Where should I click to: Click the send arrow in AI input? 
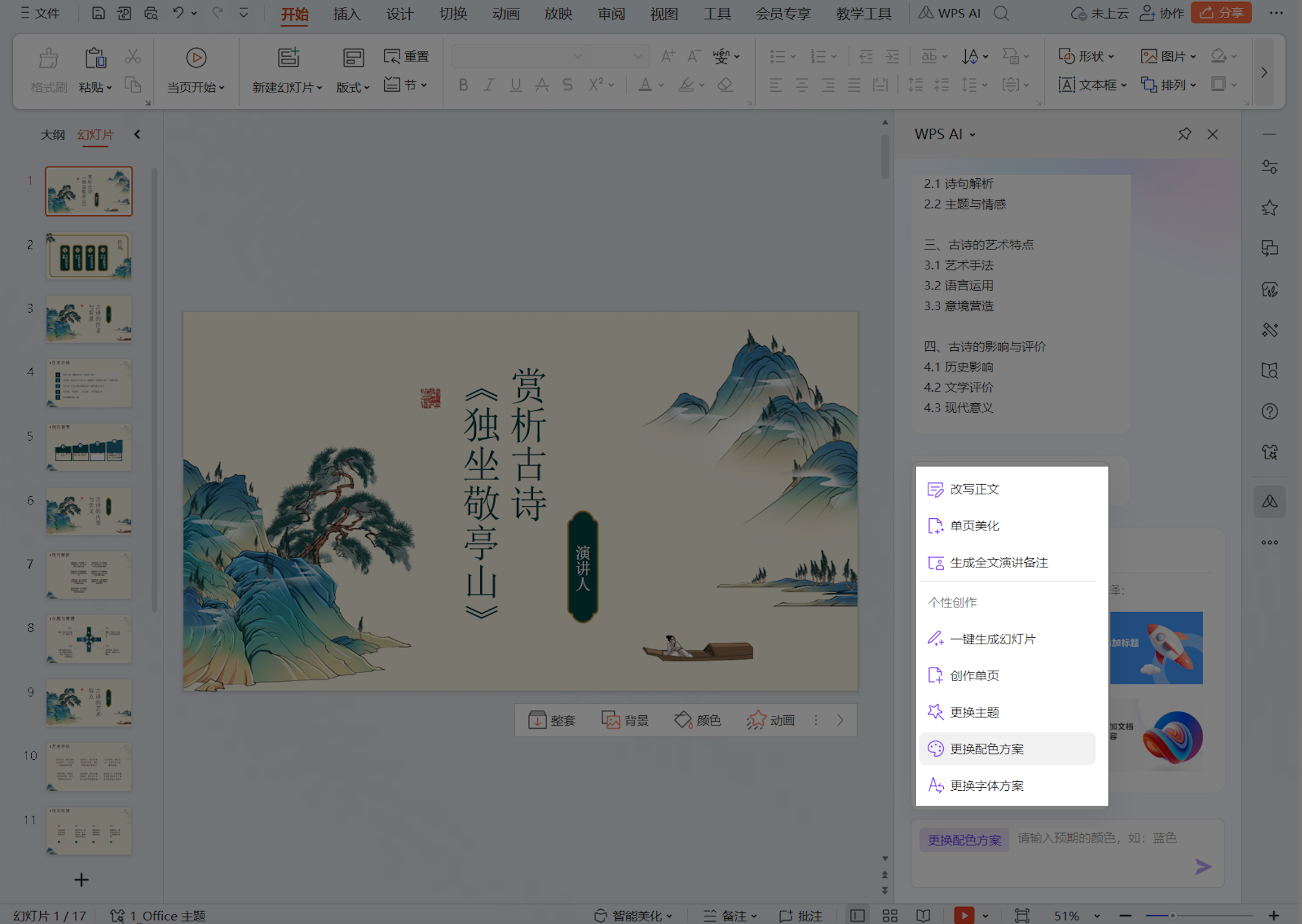(x=1202, y=866)
